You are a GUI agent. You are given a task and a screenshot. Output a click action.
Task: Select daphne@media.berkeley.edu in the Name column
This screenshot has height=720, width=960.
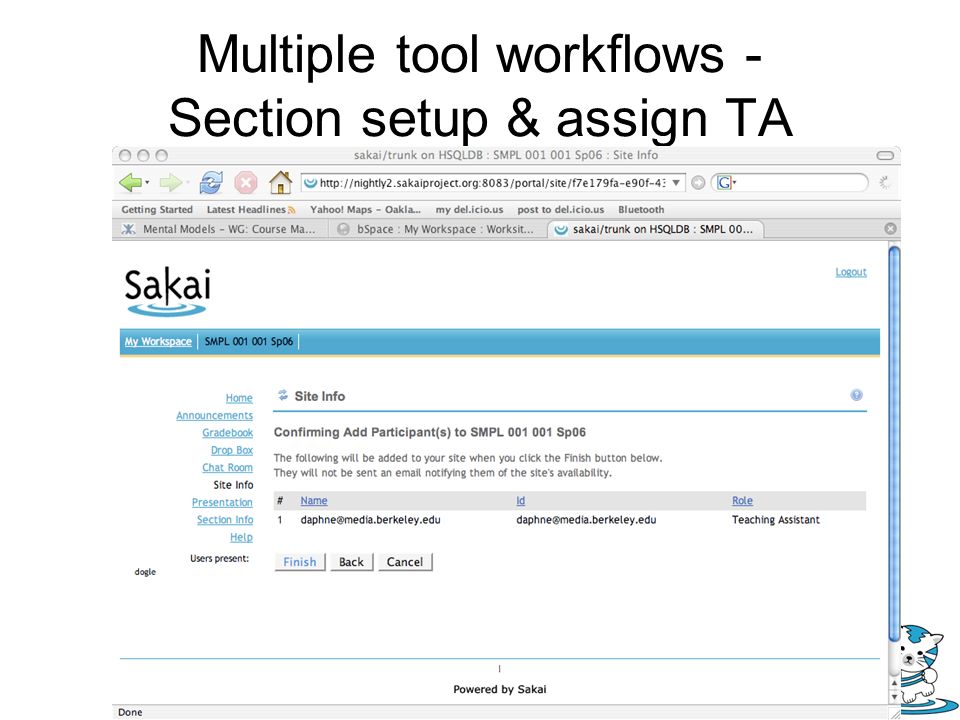click(x=370, y=520)
